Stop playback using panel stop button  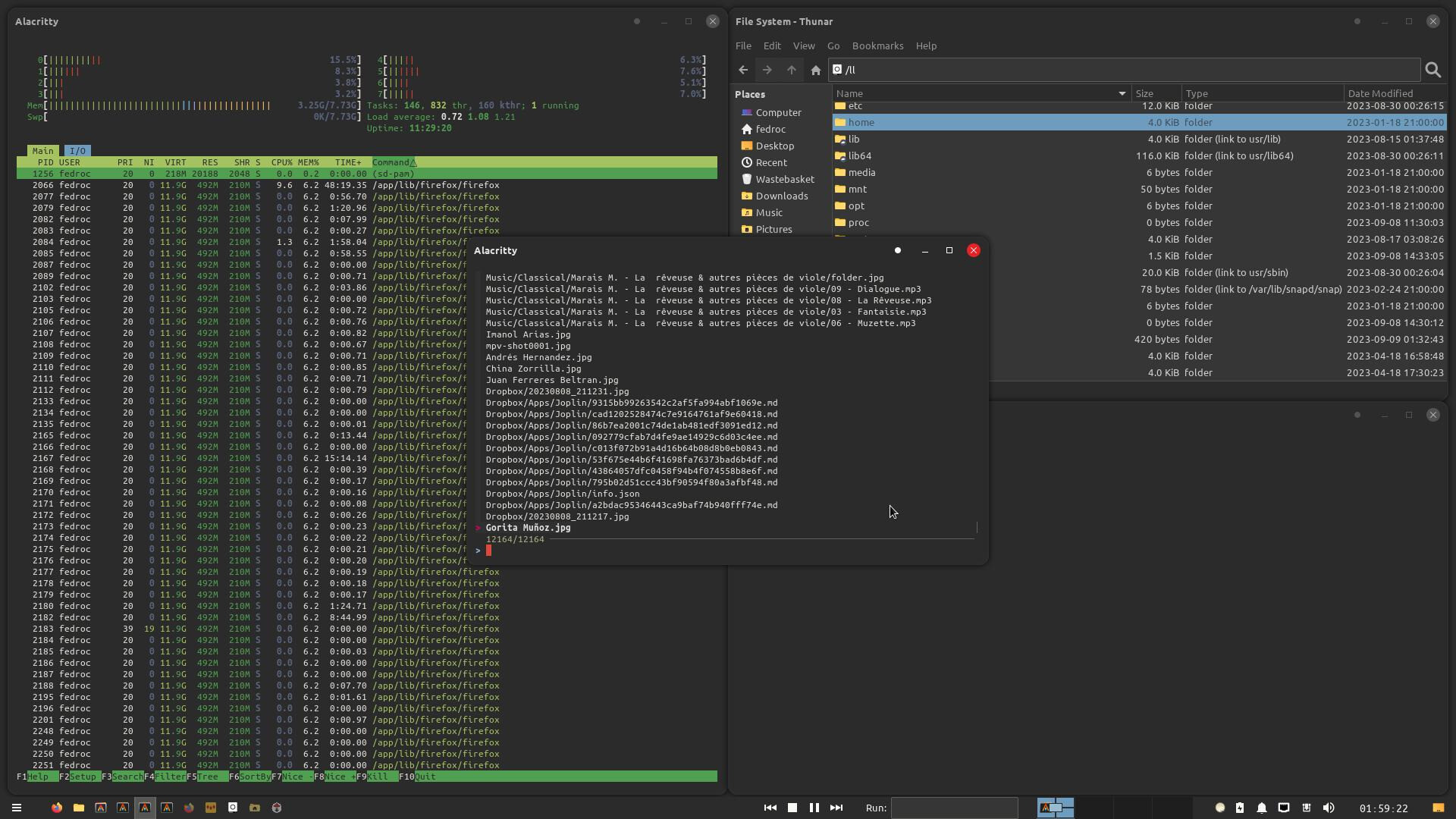click(792, 808)
